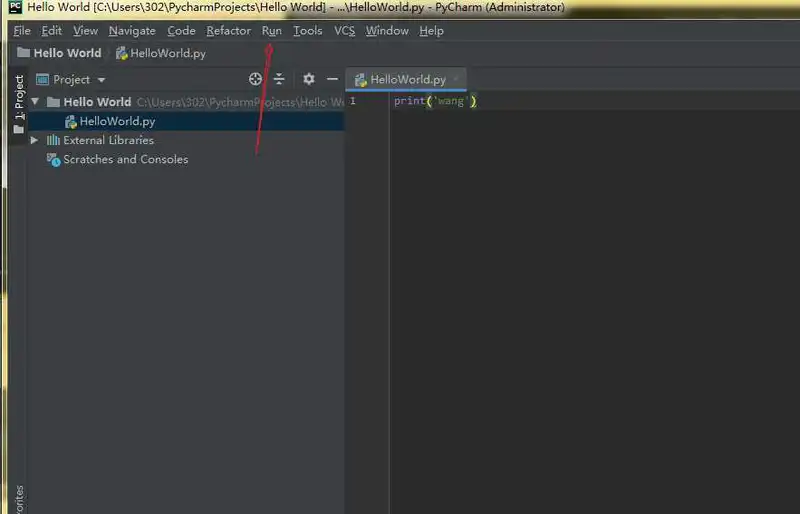Click the scroll from source target icon

(255, 79)
